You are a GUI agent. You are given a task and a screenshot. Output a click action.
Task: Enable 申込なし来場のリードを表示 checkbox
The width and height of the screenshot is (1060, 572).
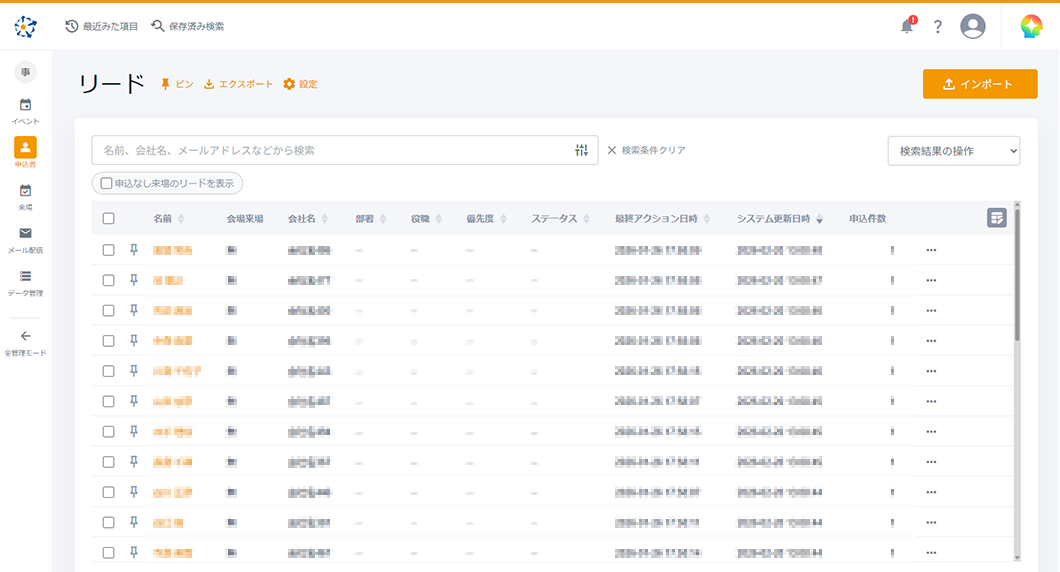click(107, 183)
